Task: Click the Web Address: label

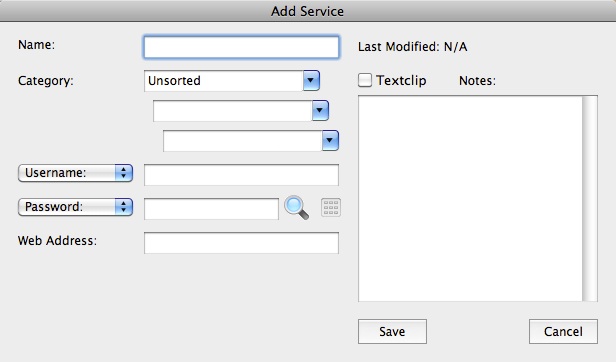Action: tap(57, 241)
